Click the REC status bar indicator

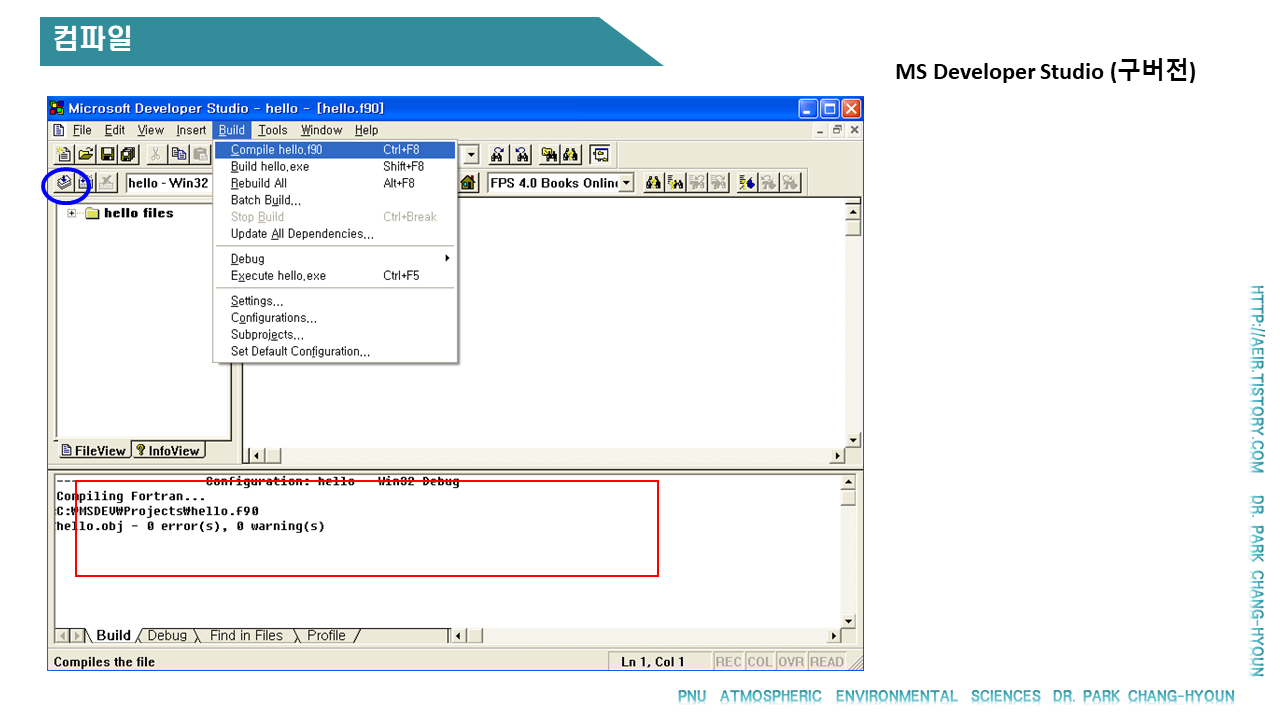coord(729,662)
